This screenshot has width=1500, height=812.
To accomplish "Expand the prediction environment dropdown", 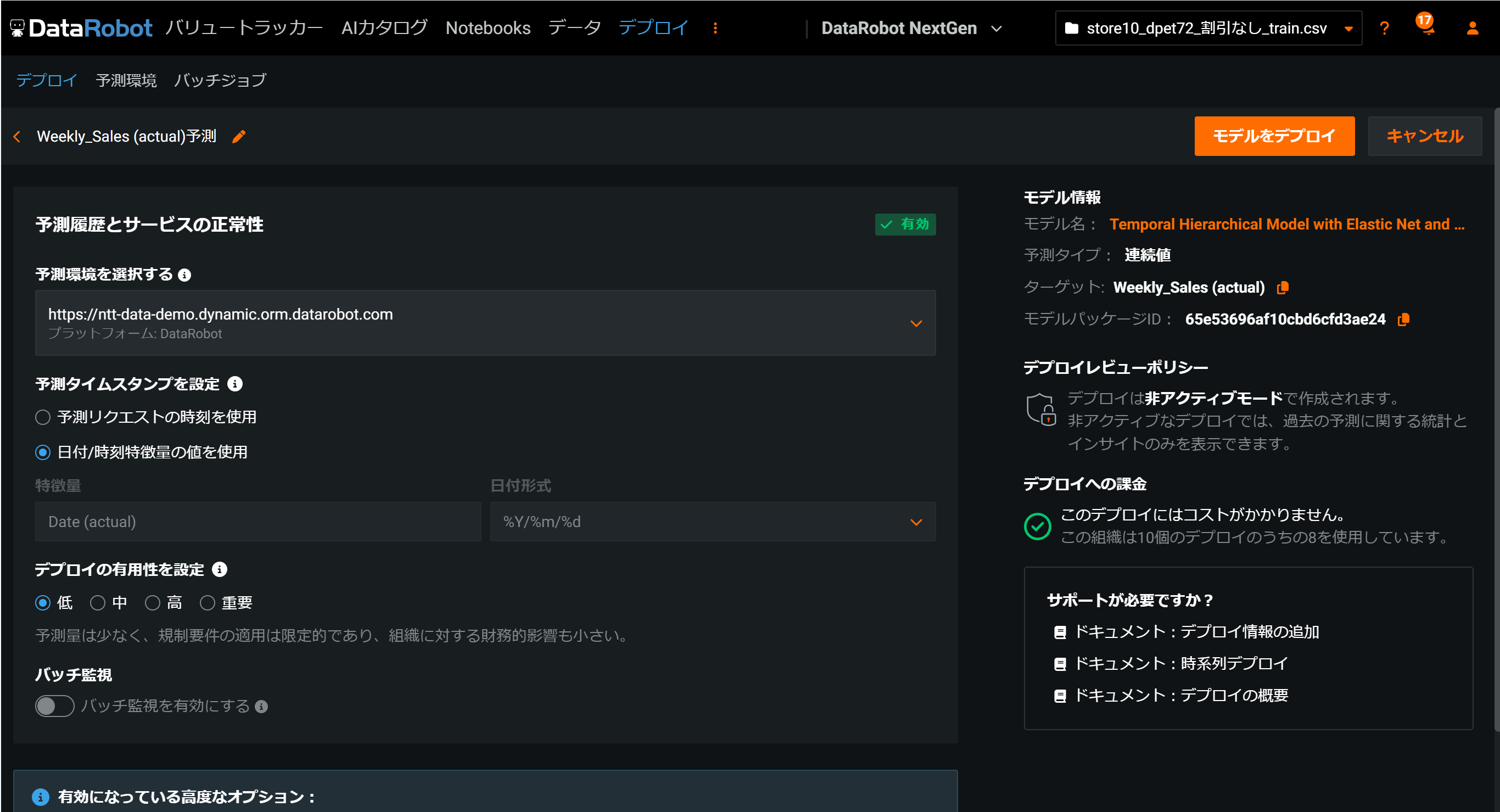I will coord(915,323).
